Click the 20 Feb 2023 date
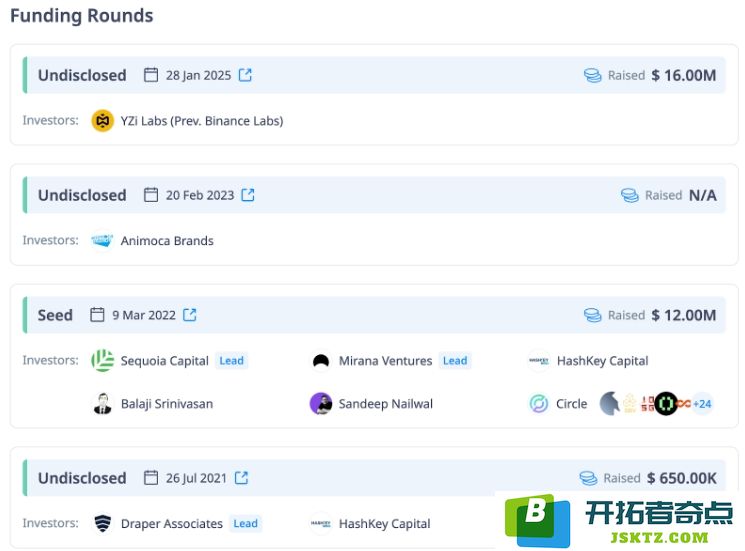Image resolution: width=745 pixels, height=551 pixels. tap(200, 195)
